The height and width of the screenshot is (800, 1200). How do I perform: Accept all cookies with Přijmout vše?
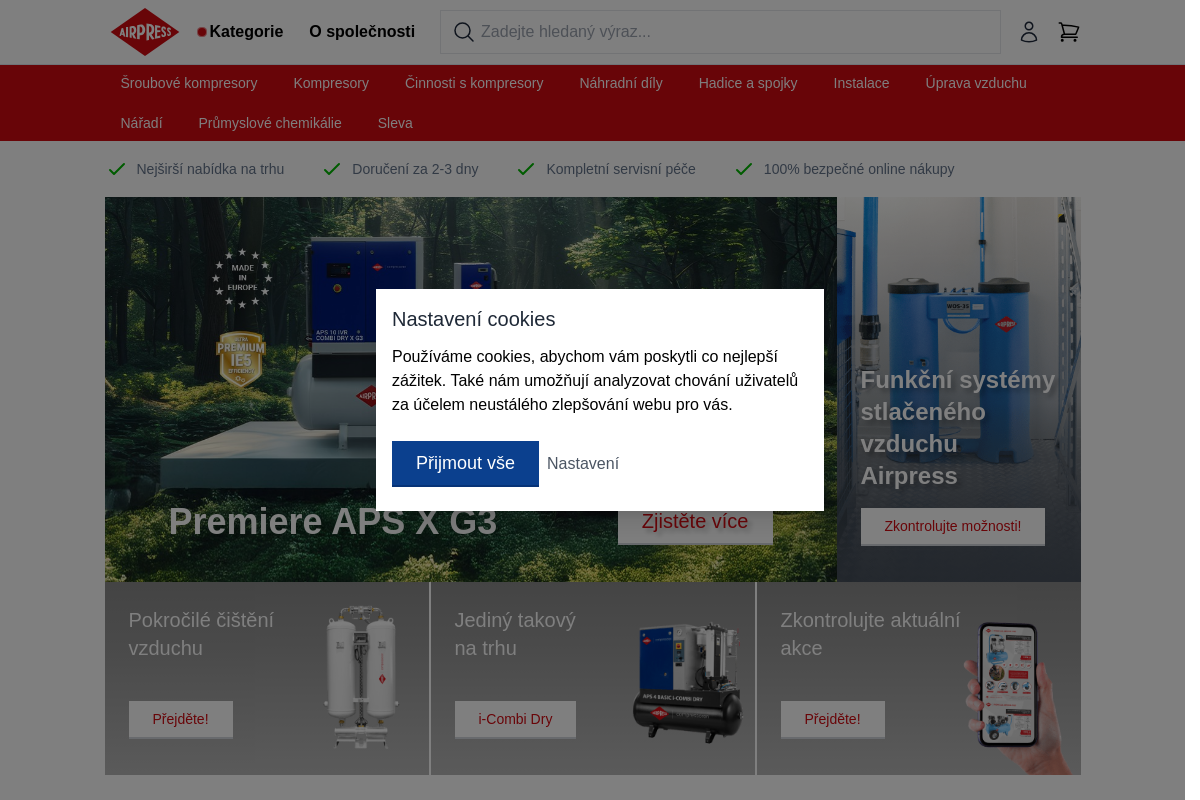tap(465, 463)
